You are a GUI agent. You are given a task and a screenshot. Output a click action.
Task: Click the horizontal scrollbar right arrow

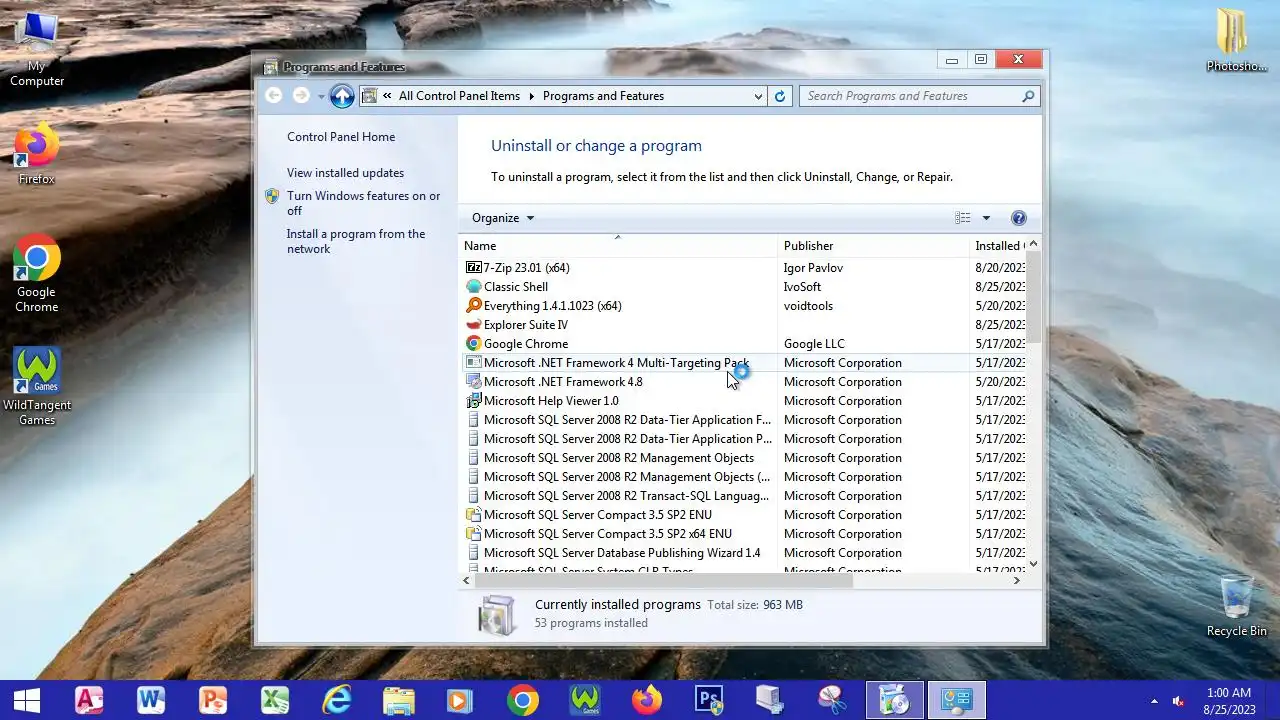coord(1017,580)
